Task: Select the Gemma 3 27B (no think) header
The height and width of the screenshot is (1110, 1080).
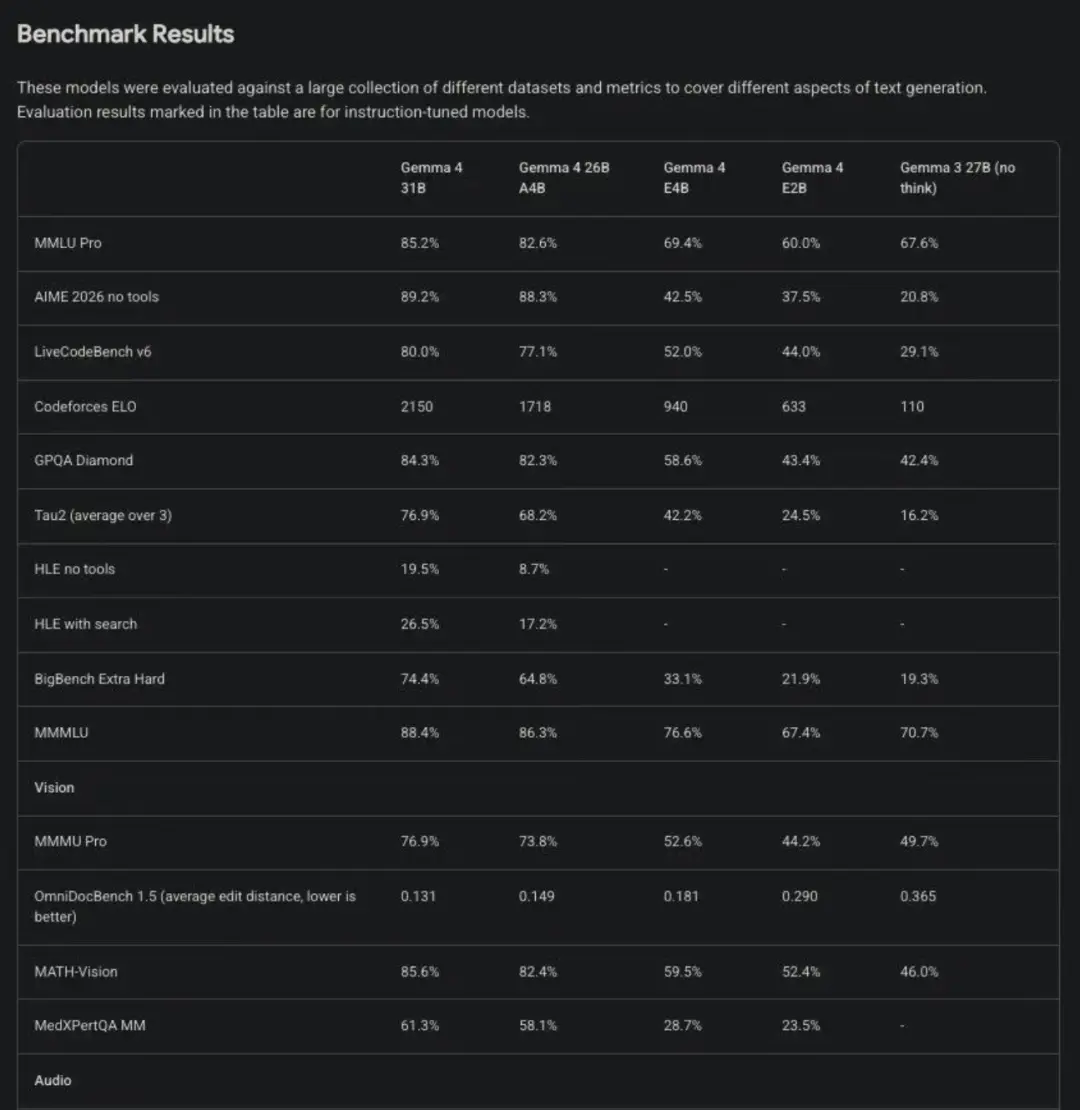Action: pos(957,178)
